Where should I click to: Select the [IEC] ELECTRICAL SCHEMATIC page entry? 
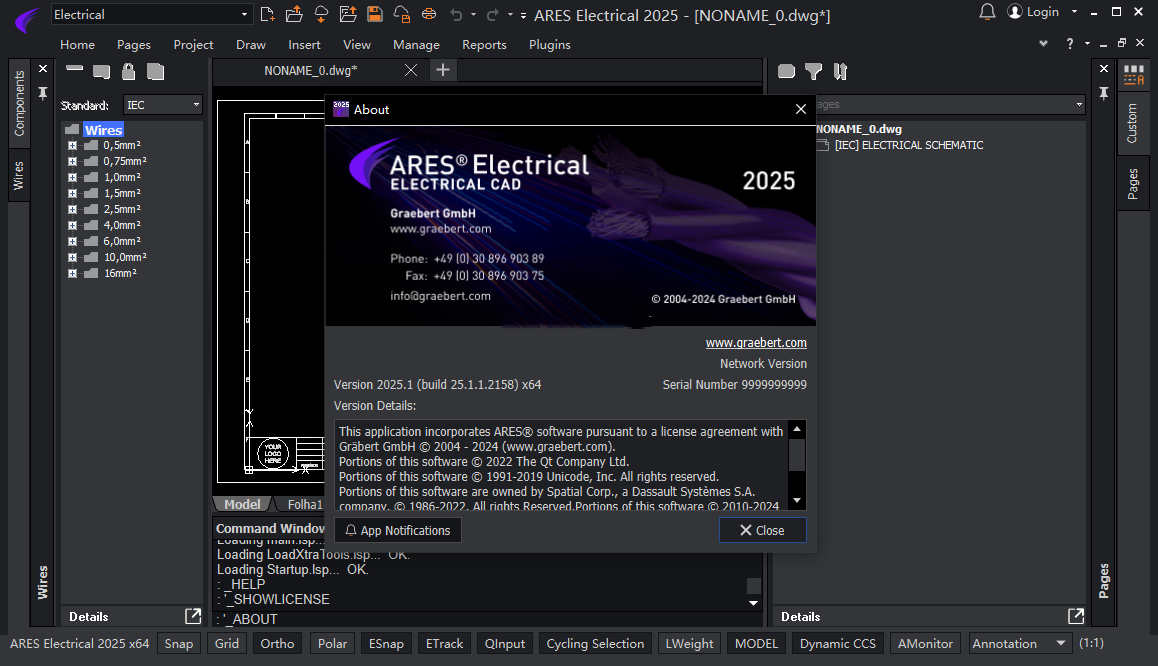pyautogui.click(x=908, y=145)
